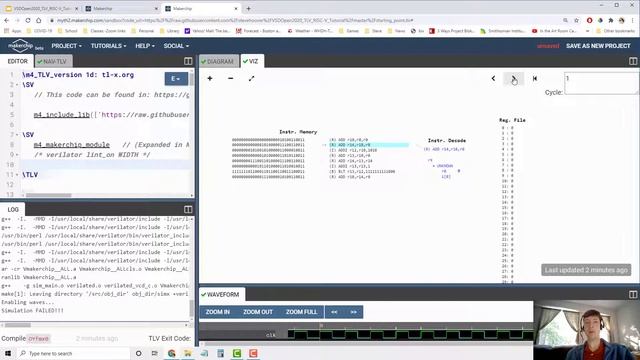Open the HELP menu

click(x=144, y=46)
